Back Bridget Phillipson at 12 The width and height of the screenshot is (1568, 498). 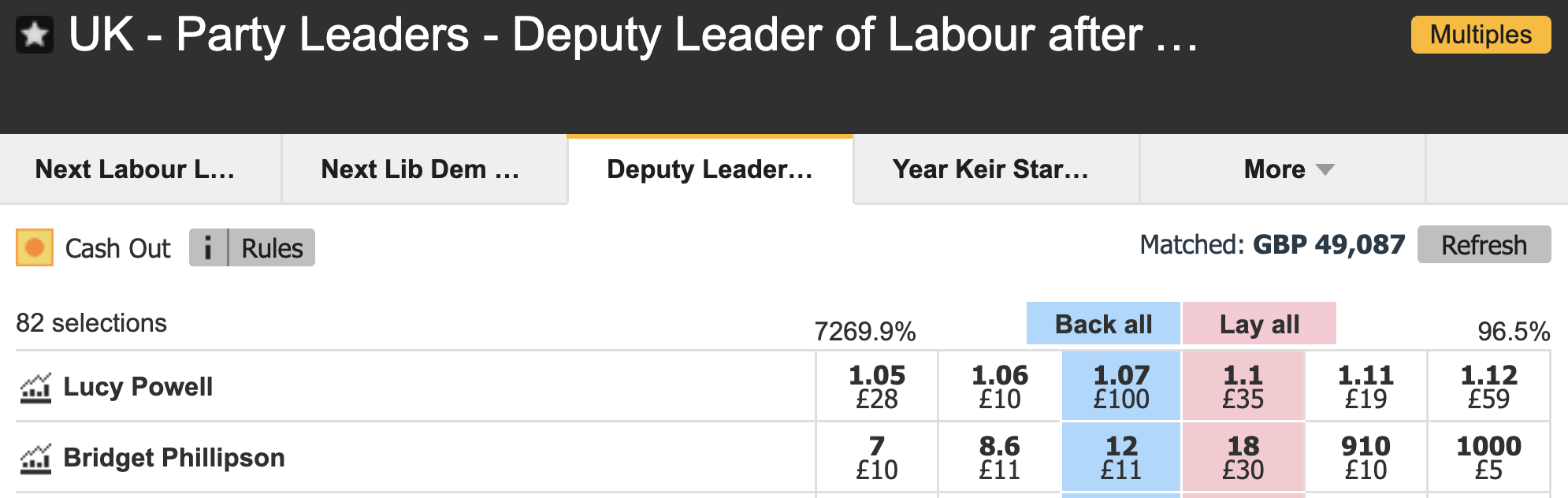pos(1121,457)
